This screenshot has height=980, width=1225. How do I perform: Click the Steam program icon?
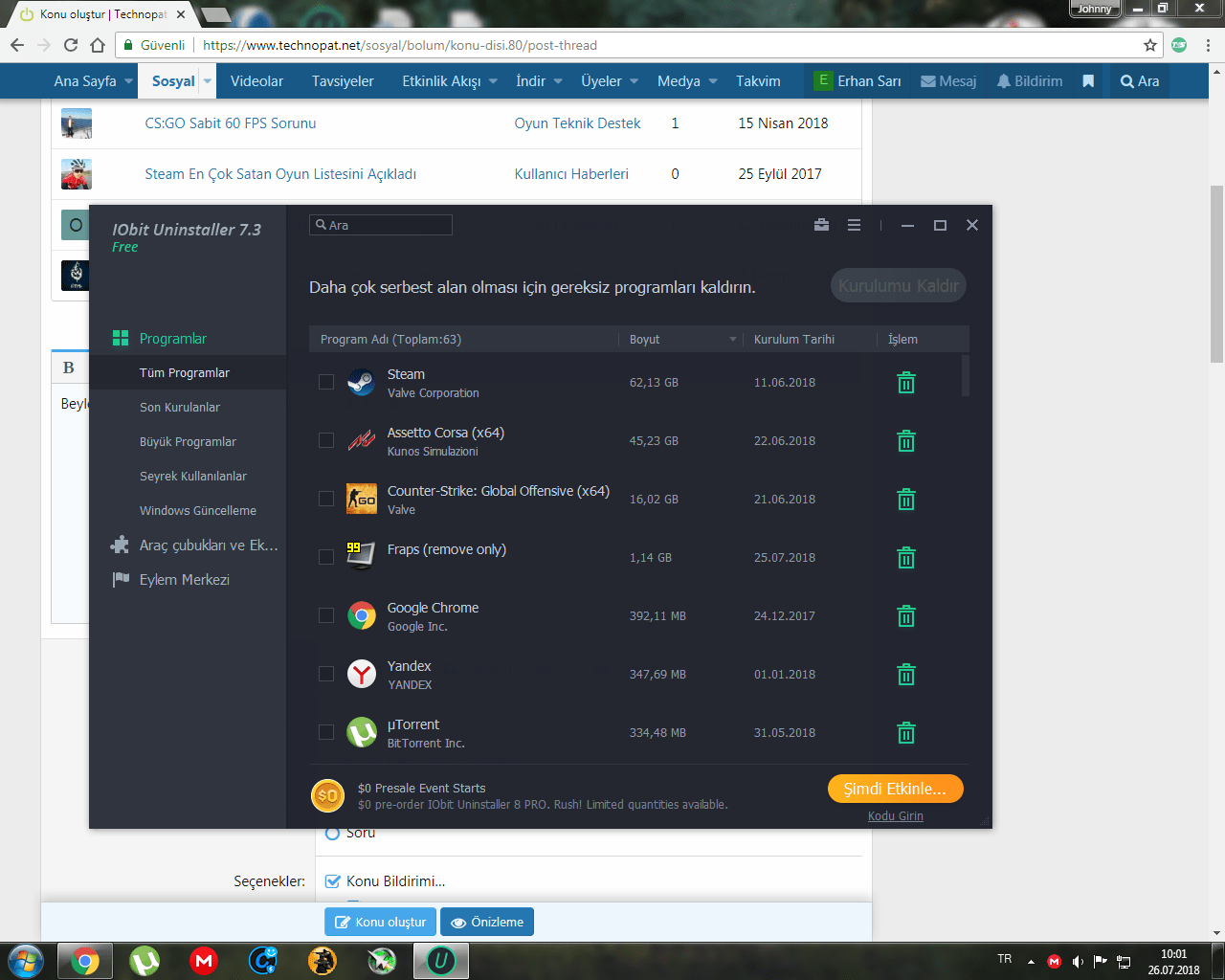coord(362,383)
